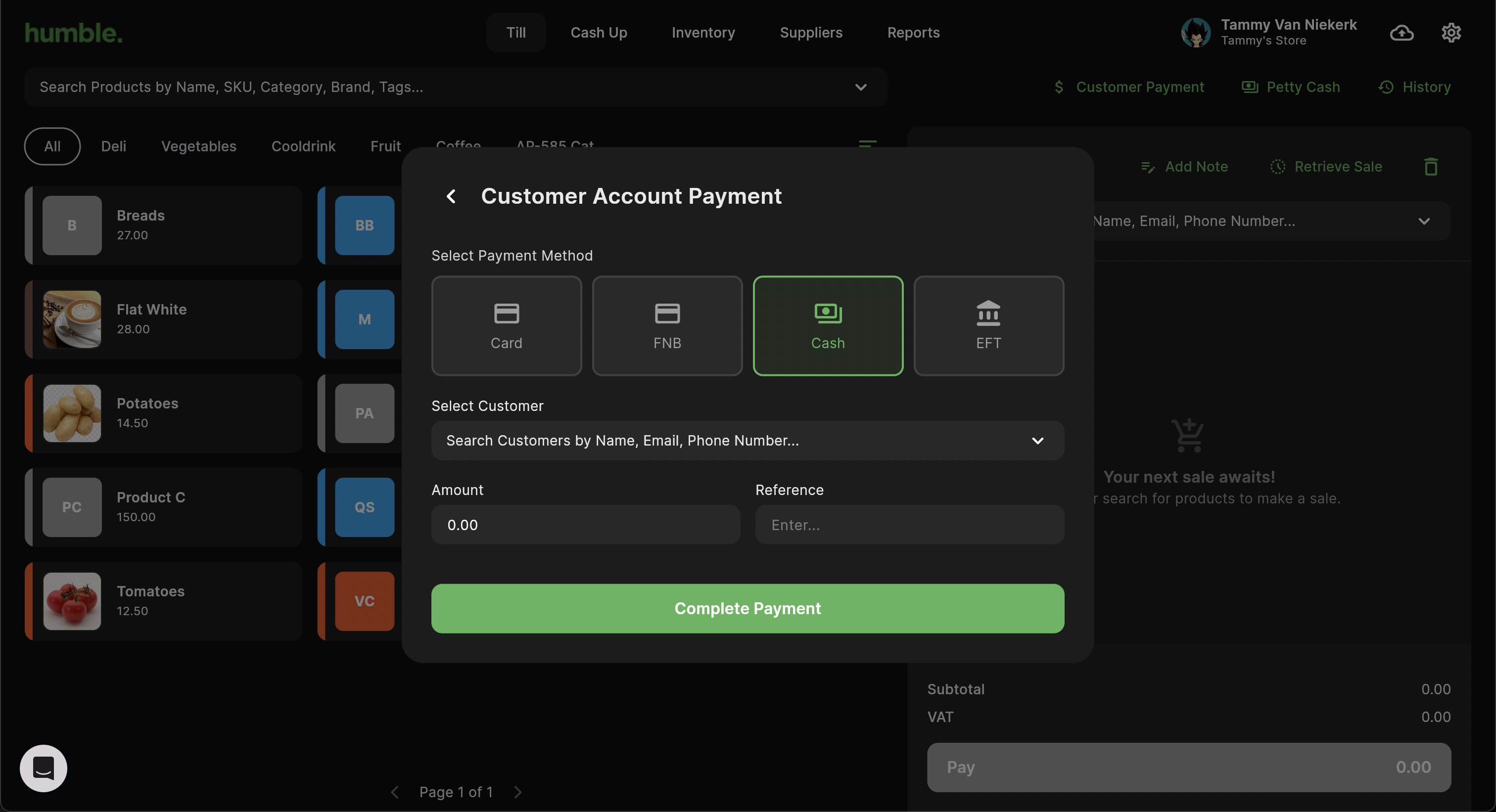Click the blue M product tile
1496x812 pixels.
[365, 319]
